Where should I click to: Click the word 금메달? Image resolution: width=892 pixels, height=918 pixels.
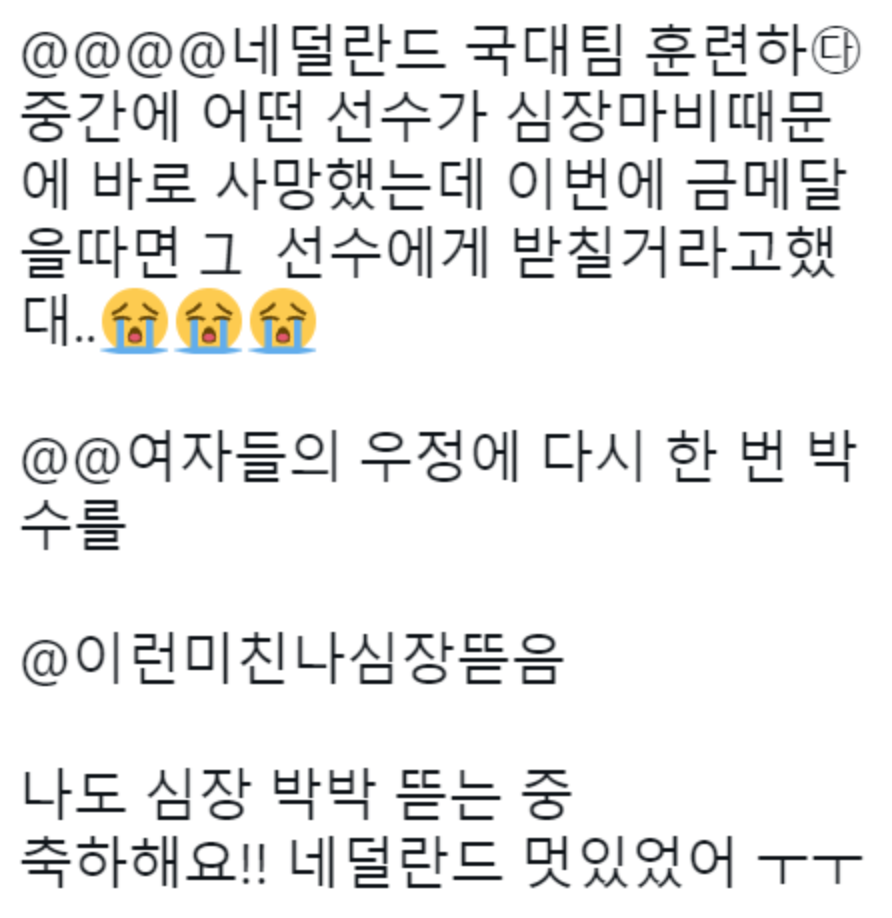766,186
